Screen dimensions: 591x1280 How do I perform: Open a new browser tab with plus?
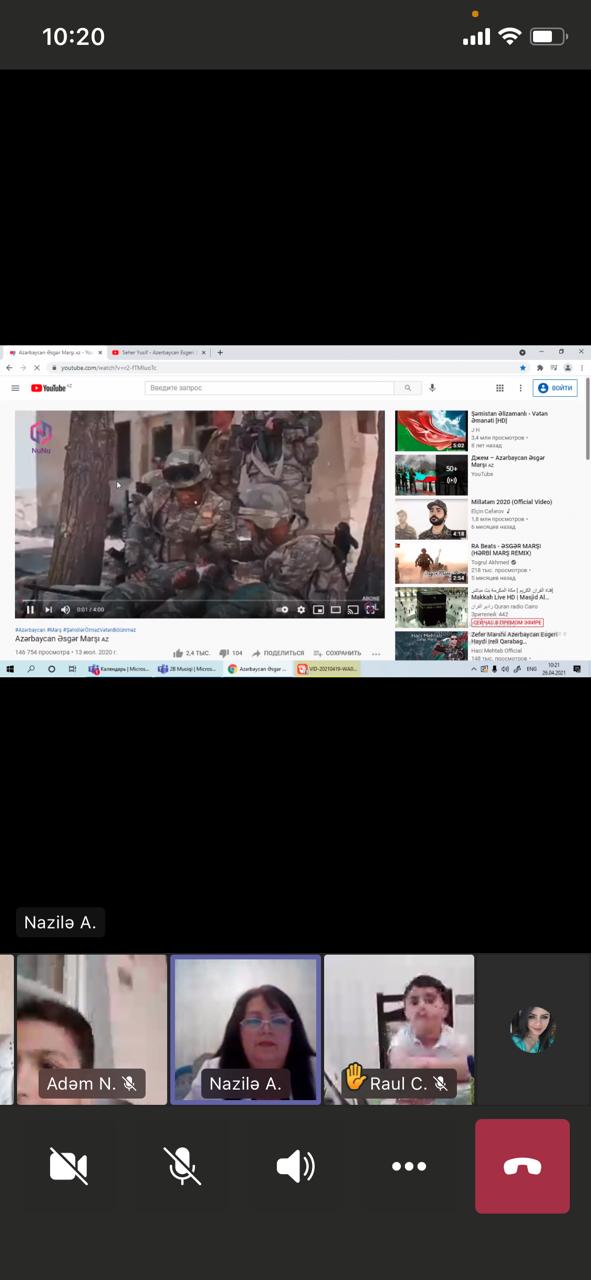point(220,352)
